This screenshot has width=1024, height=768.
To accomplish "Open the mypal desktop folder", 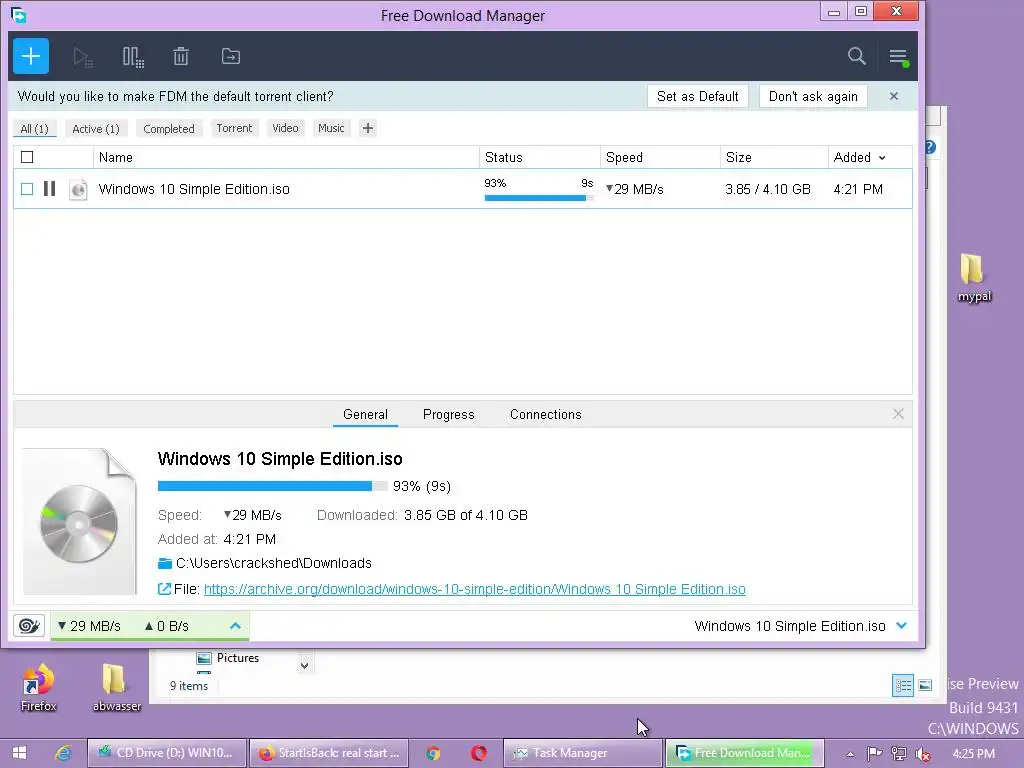I will coord(974,278).
